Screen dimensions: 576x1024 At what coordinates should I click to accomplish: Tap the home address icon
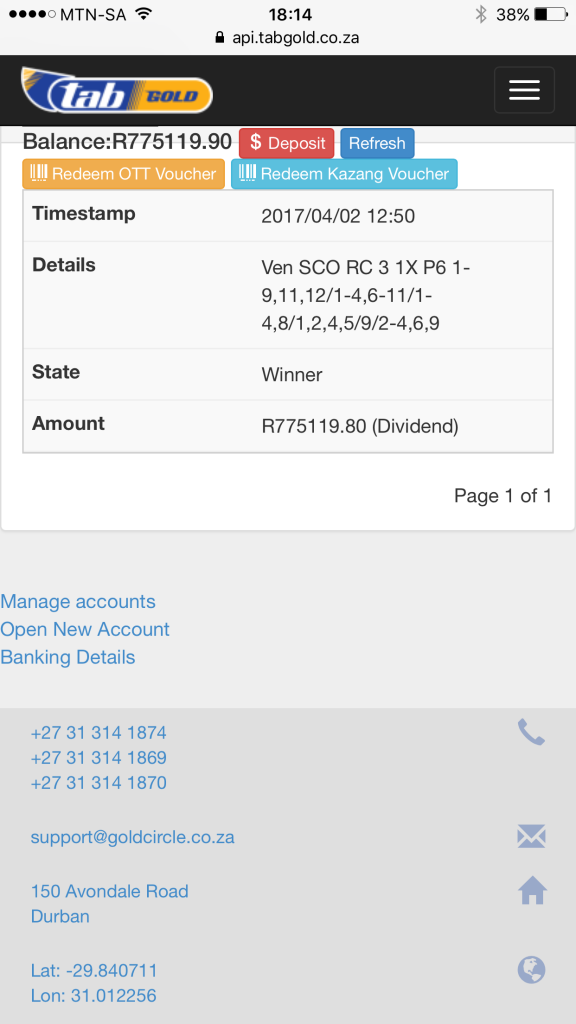532,890
